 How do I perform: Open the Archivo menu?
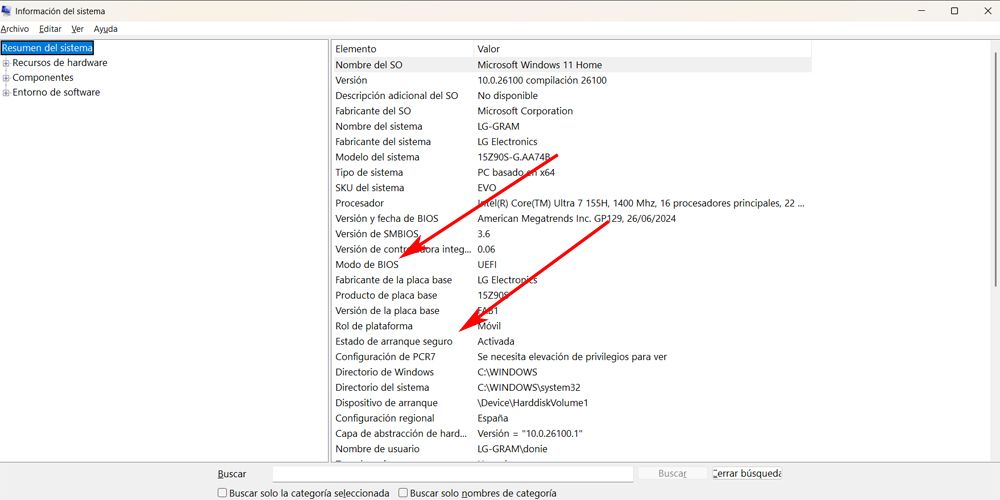(x=15, y=29)
